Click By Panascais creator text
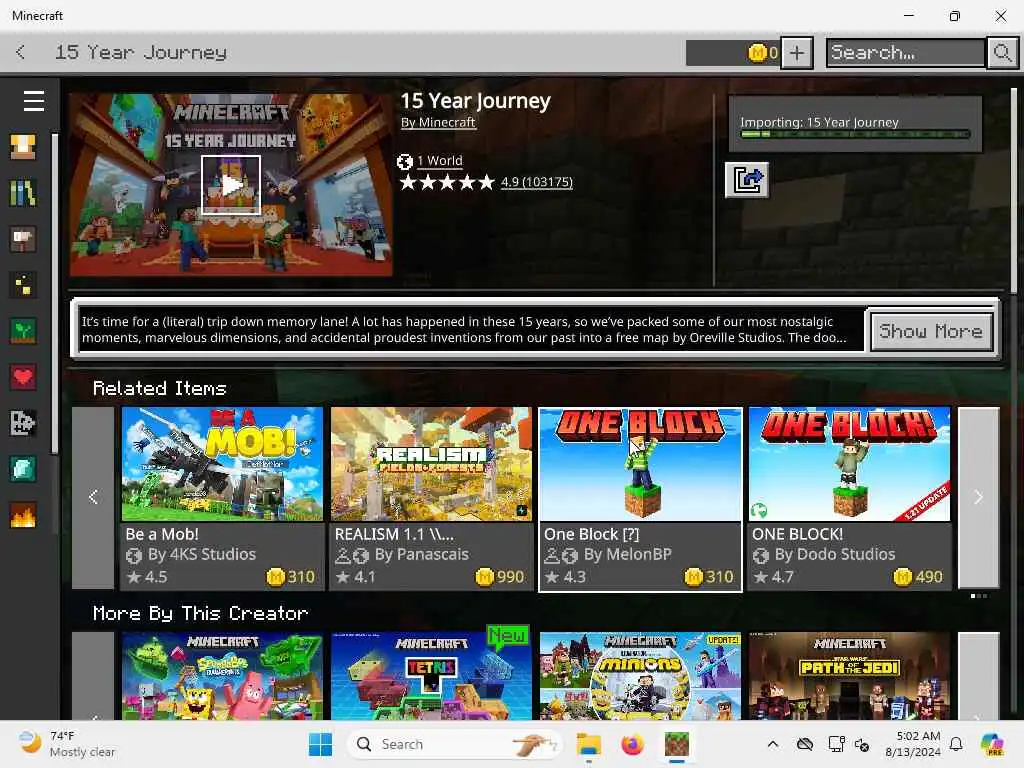 pyautogui.click(x=422, y=554)
